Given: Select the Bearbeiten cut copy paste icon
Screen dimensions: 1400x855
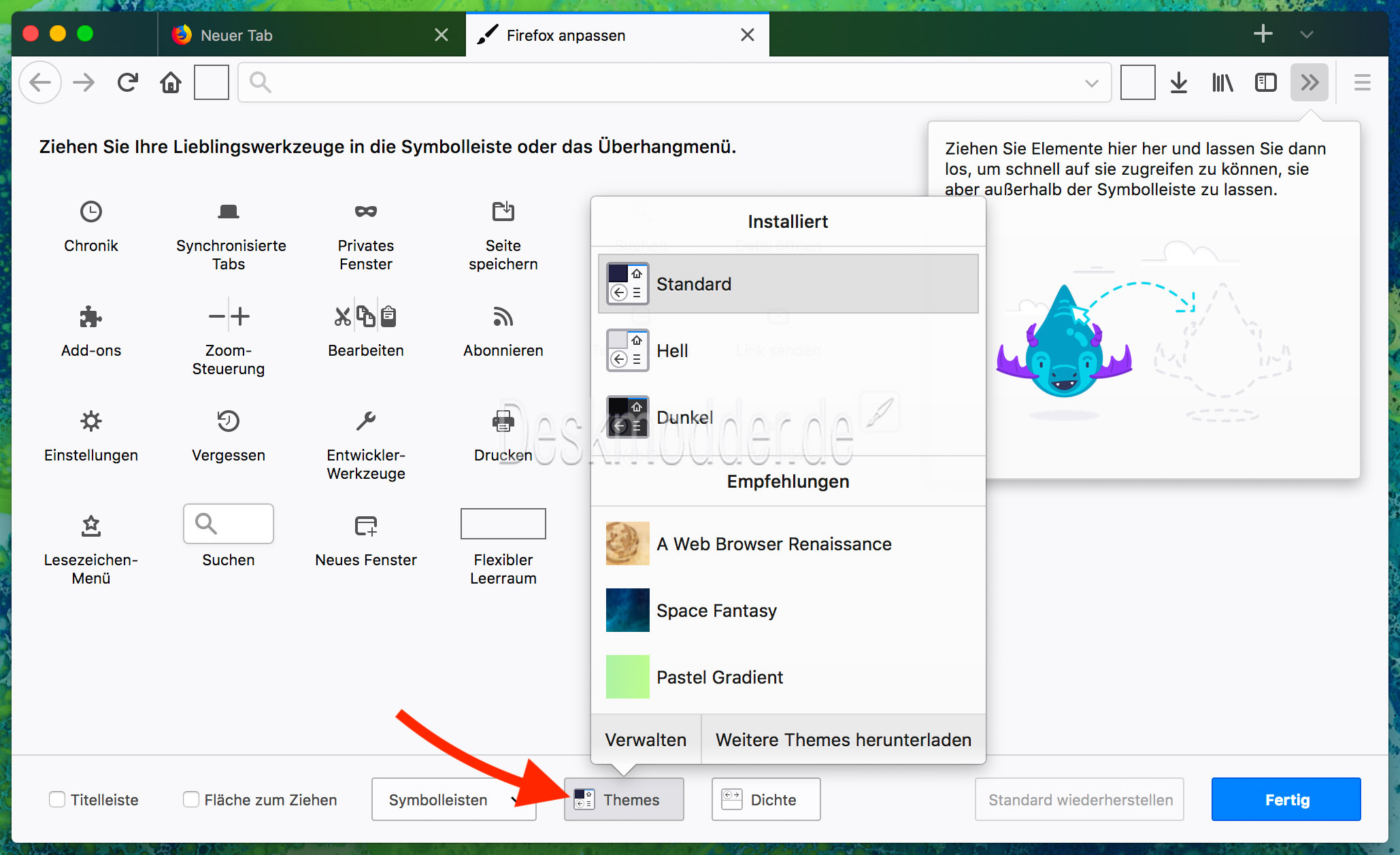Looking at the screenshot, I should tap(366, 316).
